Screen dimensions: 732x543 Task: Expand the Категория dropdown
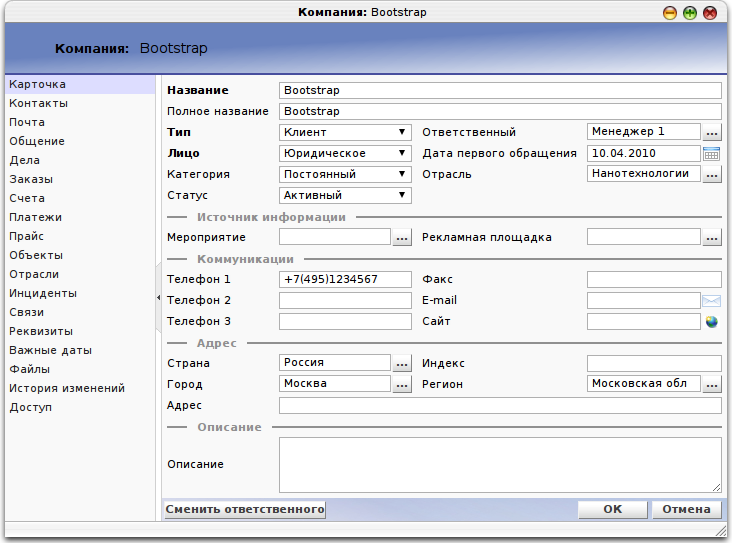[401, 174]
